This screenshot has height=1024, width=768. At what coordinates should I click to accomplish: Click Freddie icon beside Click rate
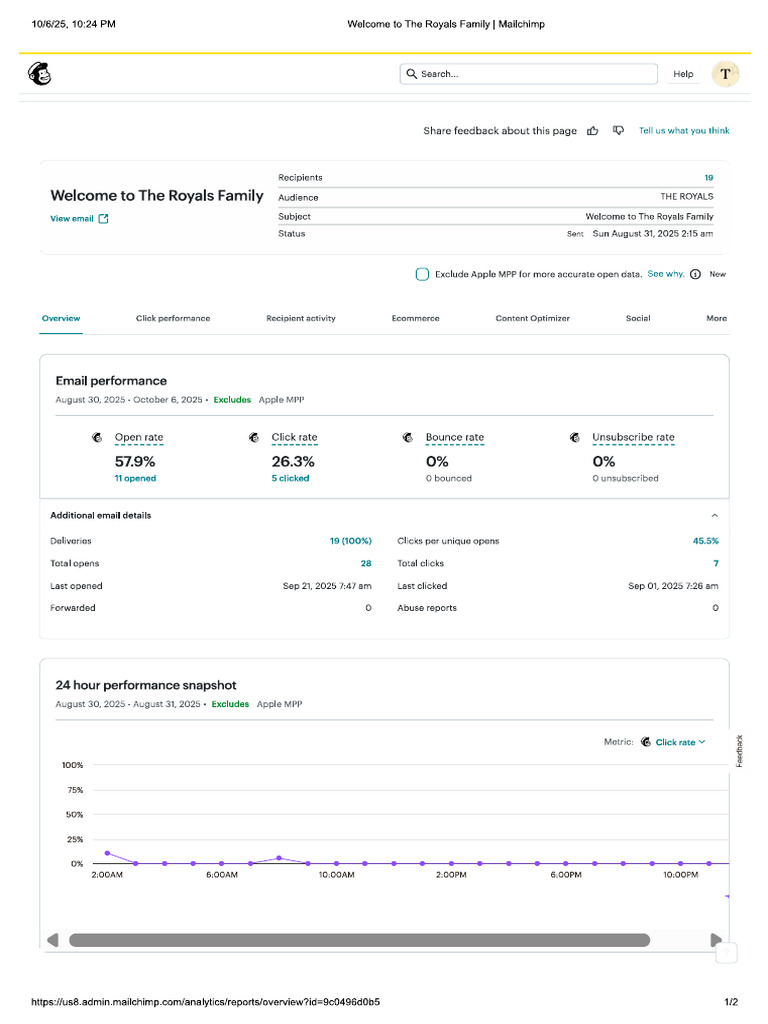coord(253,438)
